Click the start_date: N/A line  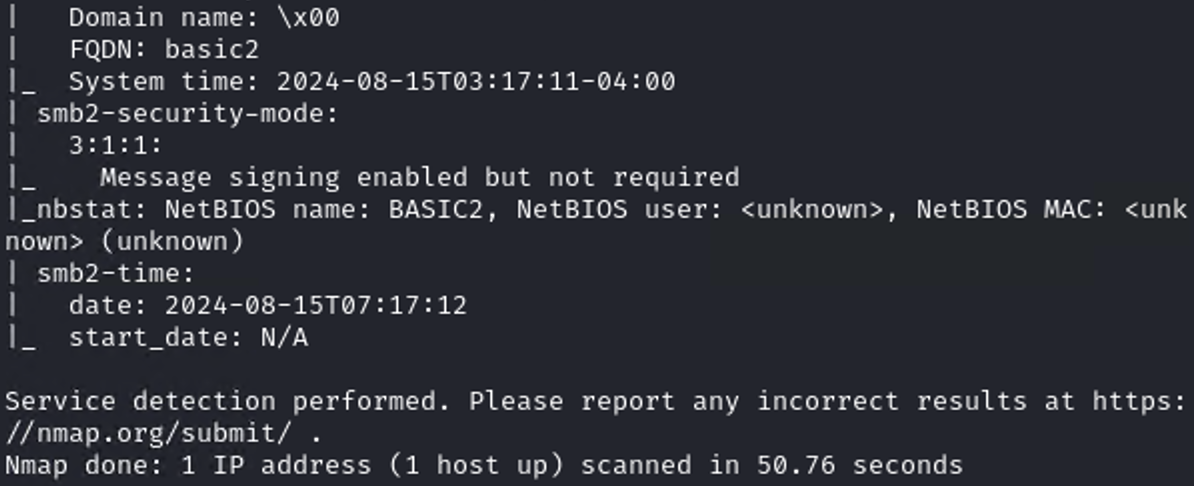tap(187, 338)
